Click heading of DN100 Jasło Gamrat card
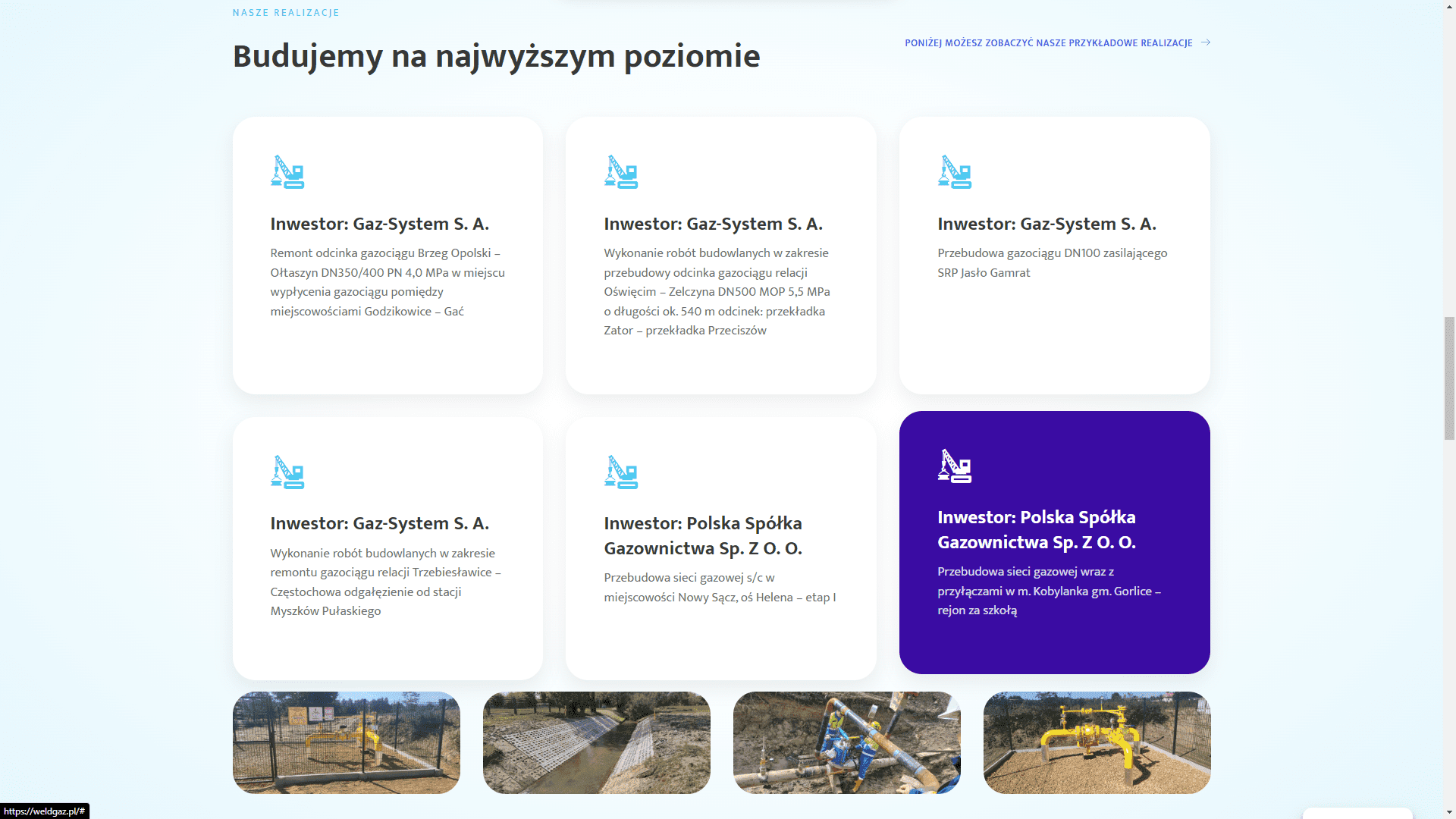The image size is (1456, 819). pos(1046,224)
